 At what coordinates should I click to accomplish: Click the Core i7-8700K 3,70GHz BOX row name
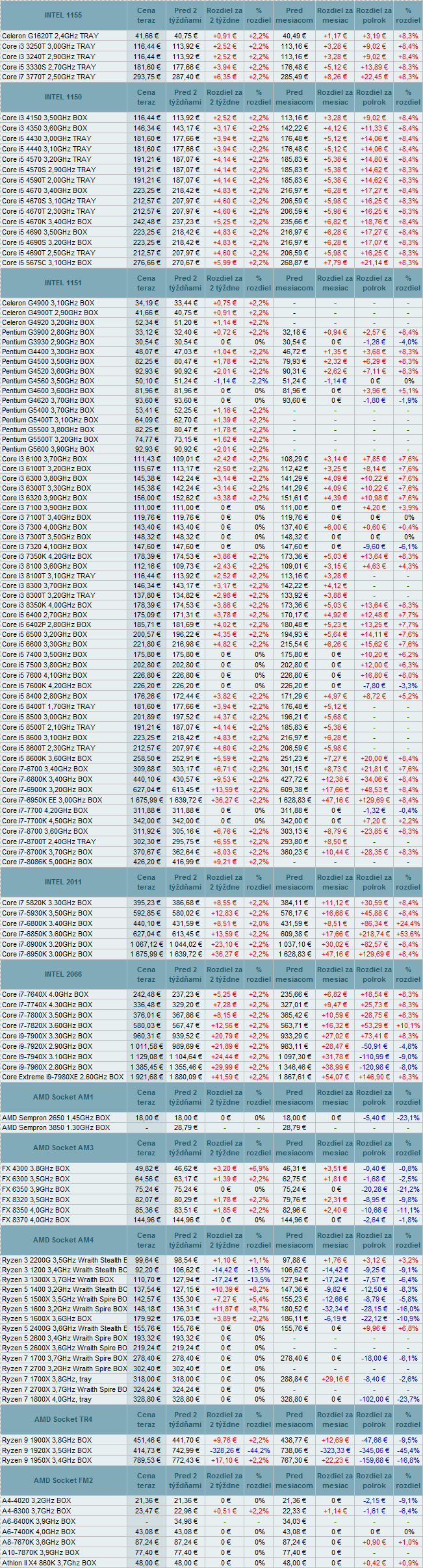(x=47, y=851)
